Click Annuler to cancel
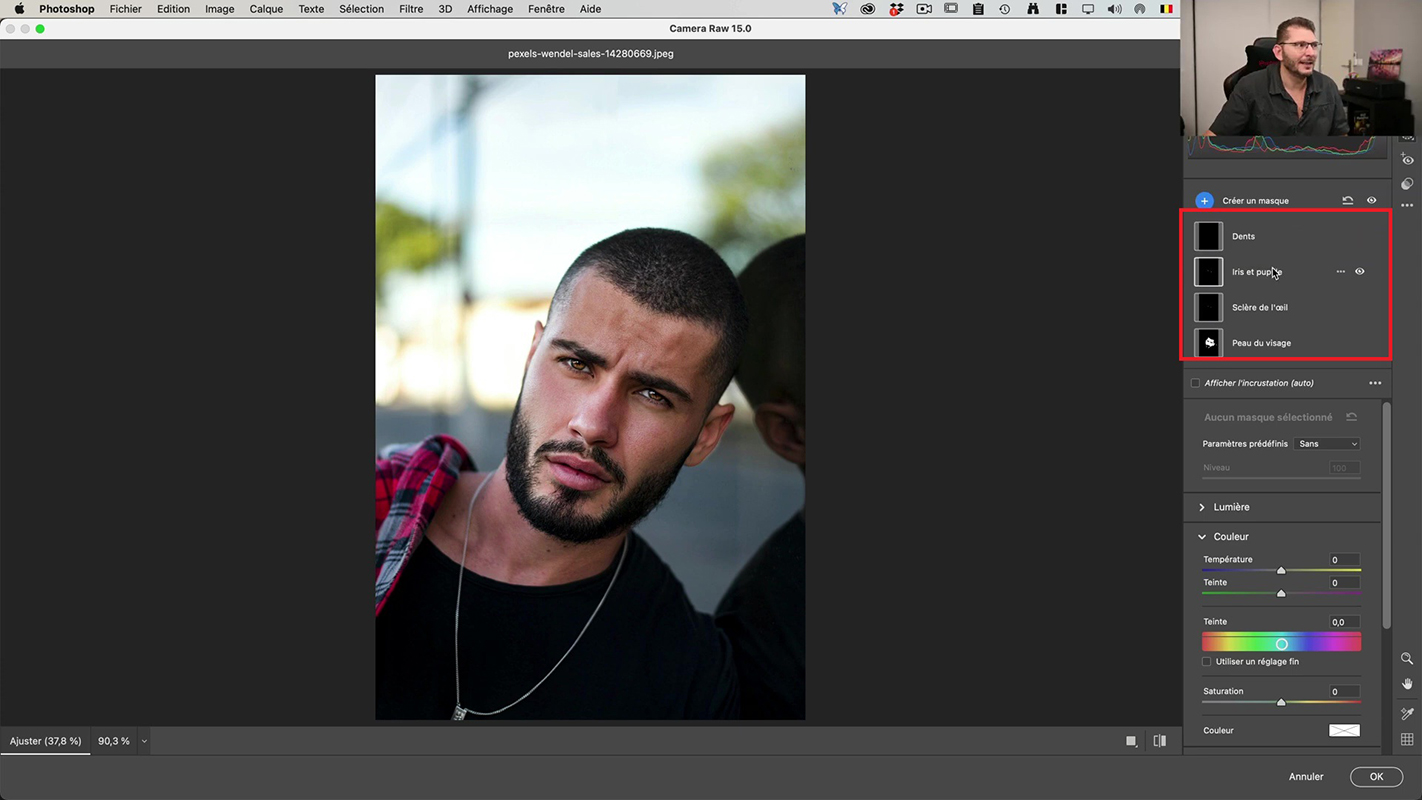Screen dimensions: 1422x800 (1305, 777)
